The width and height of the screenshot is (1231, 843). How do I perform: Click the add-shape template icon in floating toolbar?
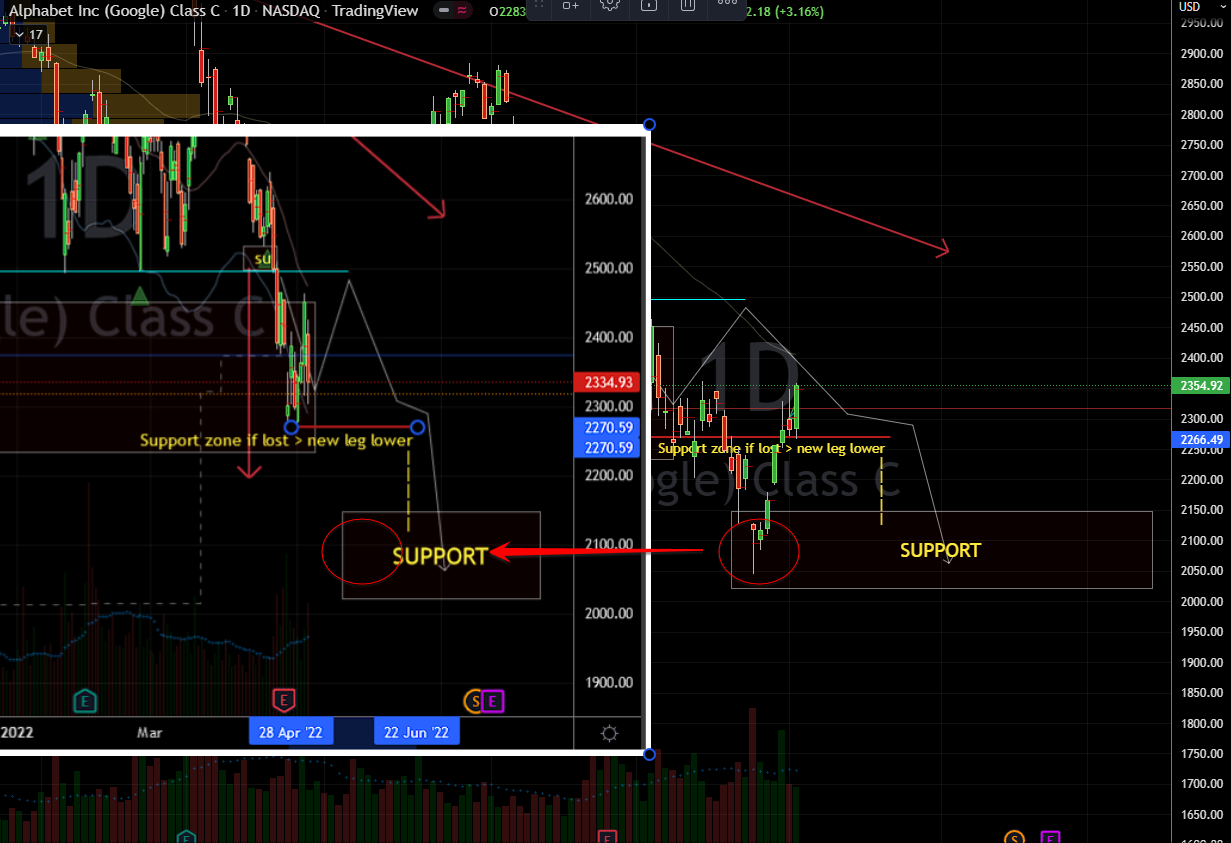pyautogui.click(x=570, y=4)
